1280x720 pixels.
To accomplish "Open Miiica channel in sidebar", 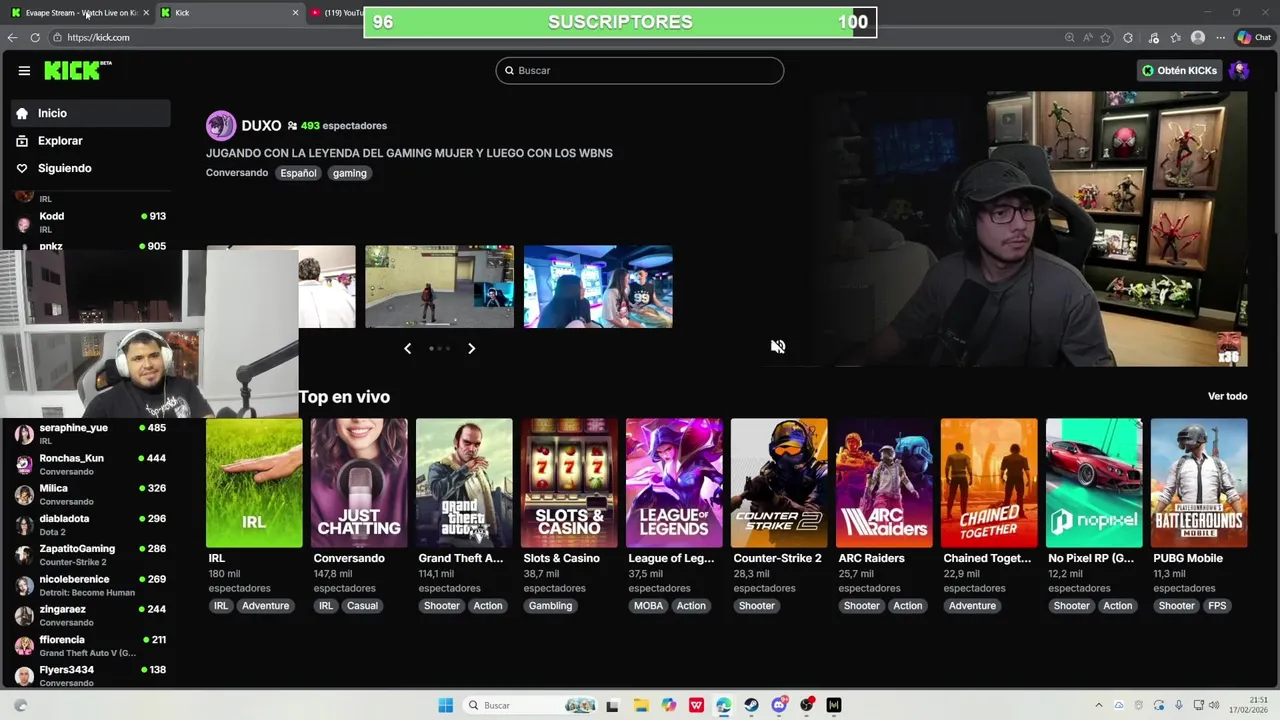I will click(x=91, y=494).
